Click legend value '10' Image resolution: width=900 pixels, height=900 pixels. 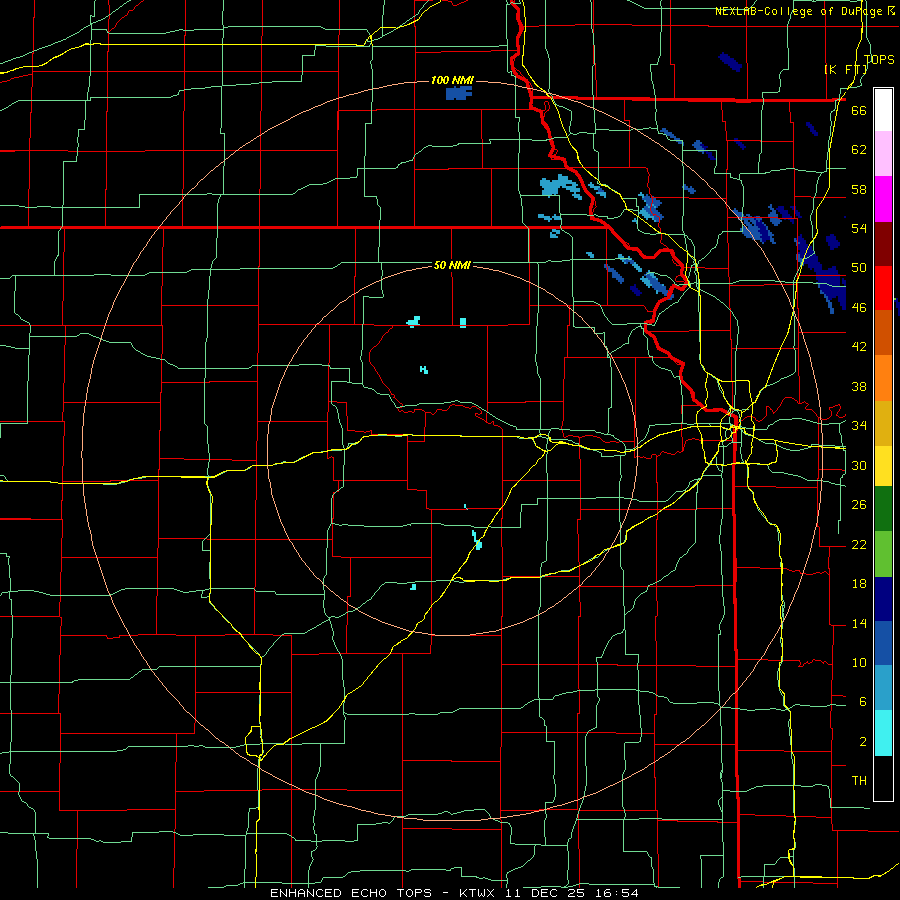(x=859, y=662)
